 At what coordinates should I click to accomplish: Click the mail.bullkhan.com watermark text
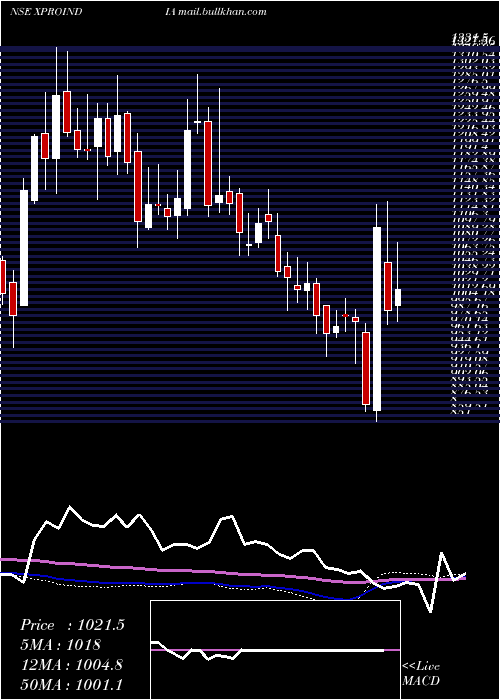222,12
